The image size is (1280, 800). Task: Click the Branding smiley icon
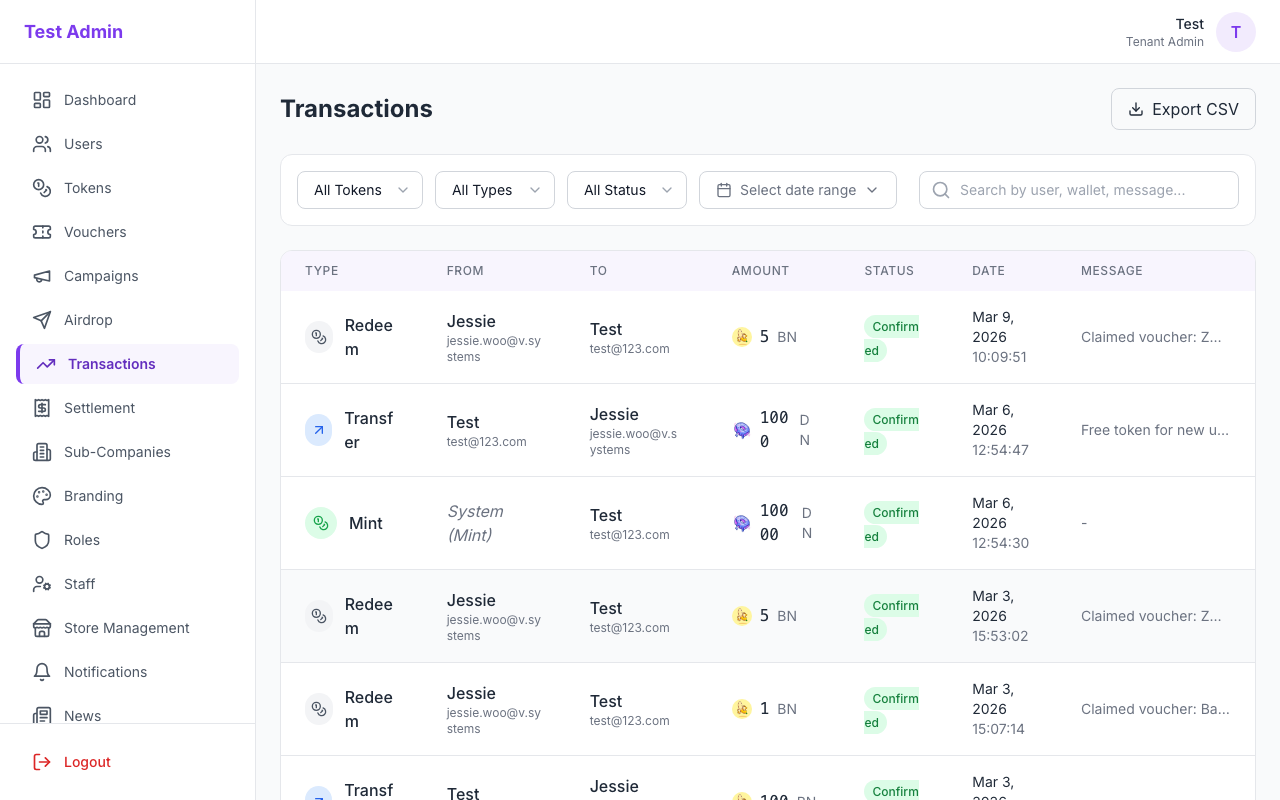click(41, 496)
